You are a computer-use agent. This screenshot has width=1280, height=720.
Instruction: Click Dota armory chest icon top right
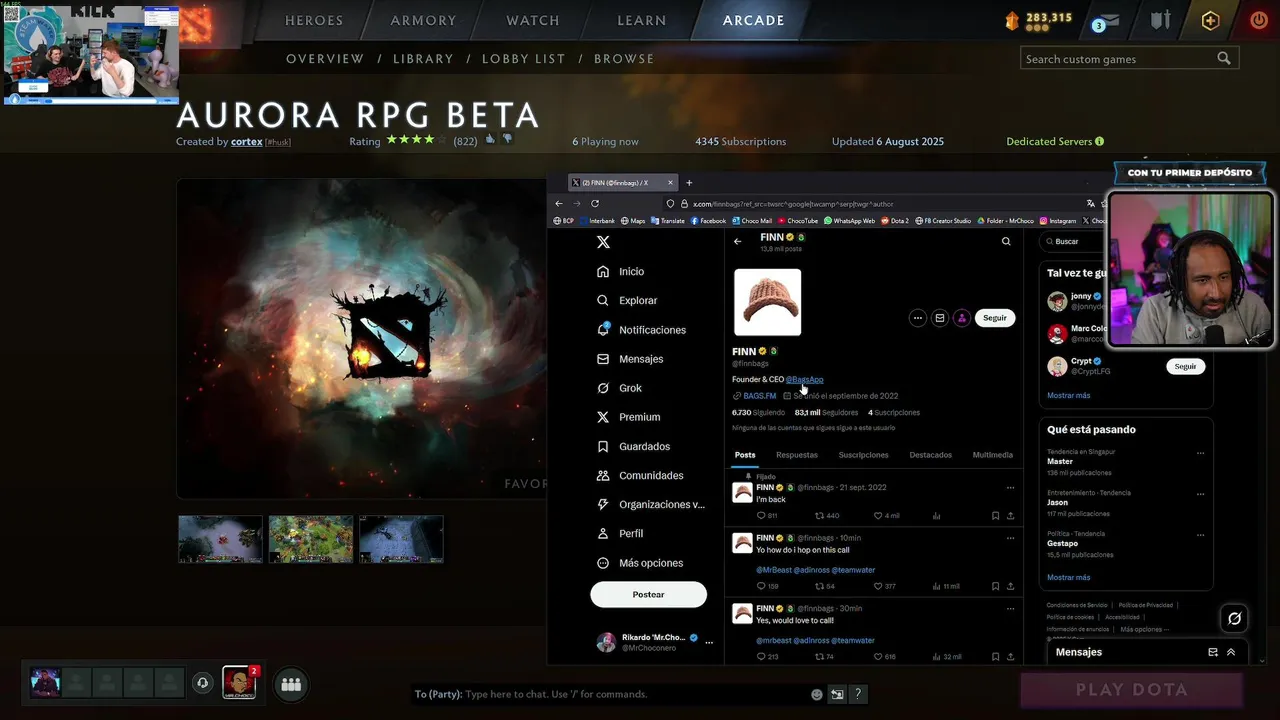[1160, 20]
